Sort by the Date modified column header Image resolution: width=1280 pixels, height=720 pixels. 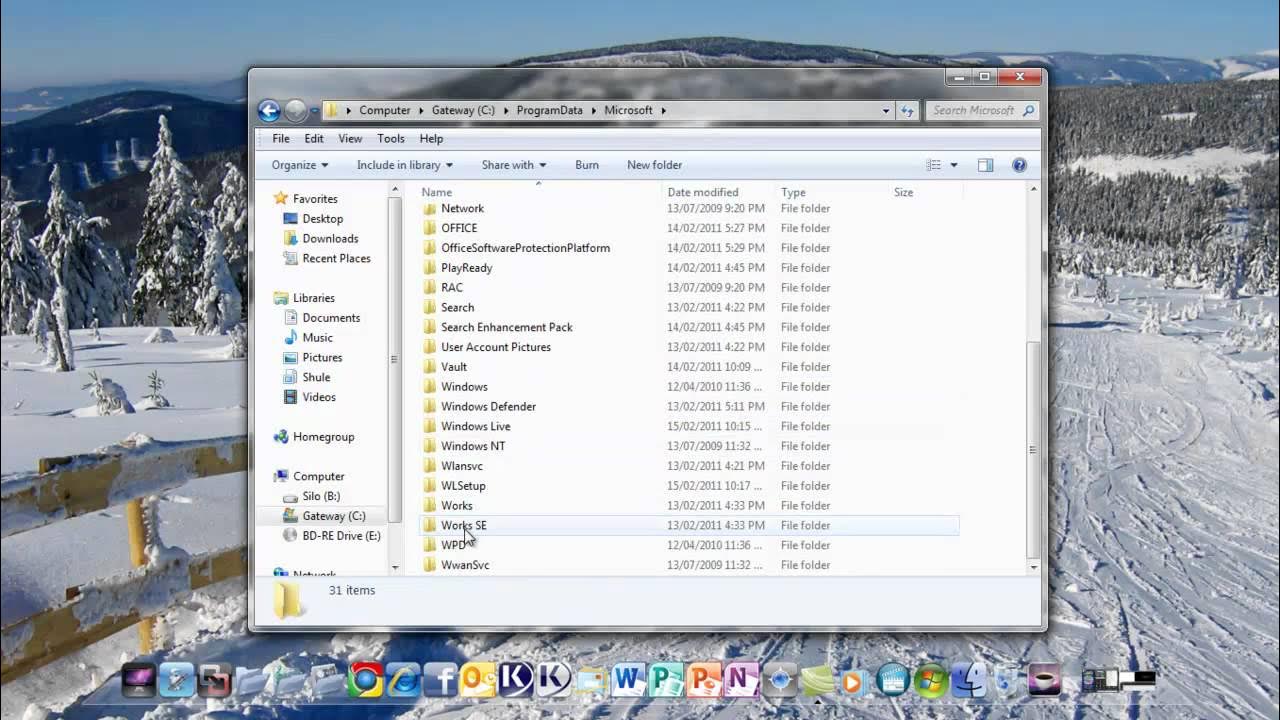click(703, 192)
